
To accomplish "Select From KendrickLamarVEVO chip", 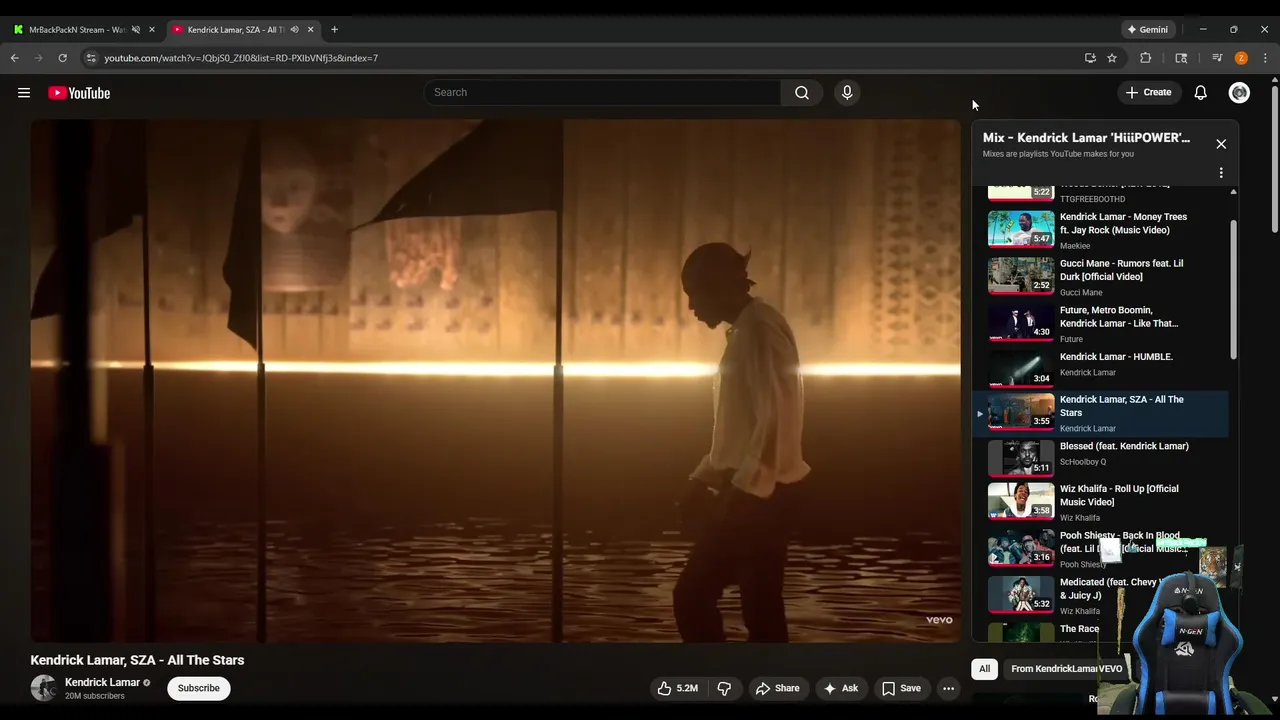I will (x=1066, y=669).
